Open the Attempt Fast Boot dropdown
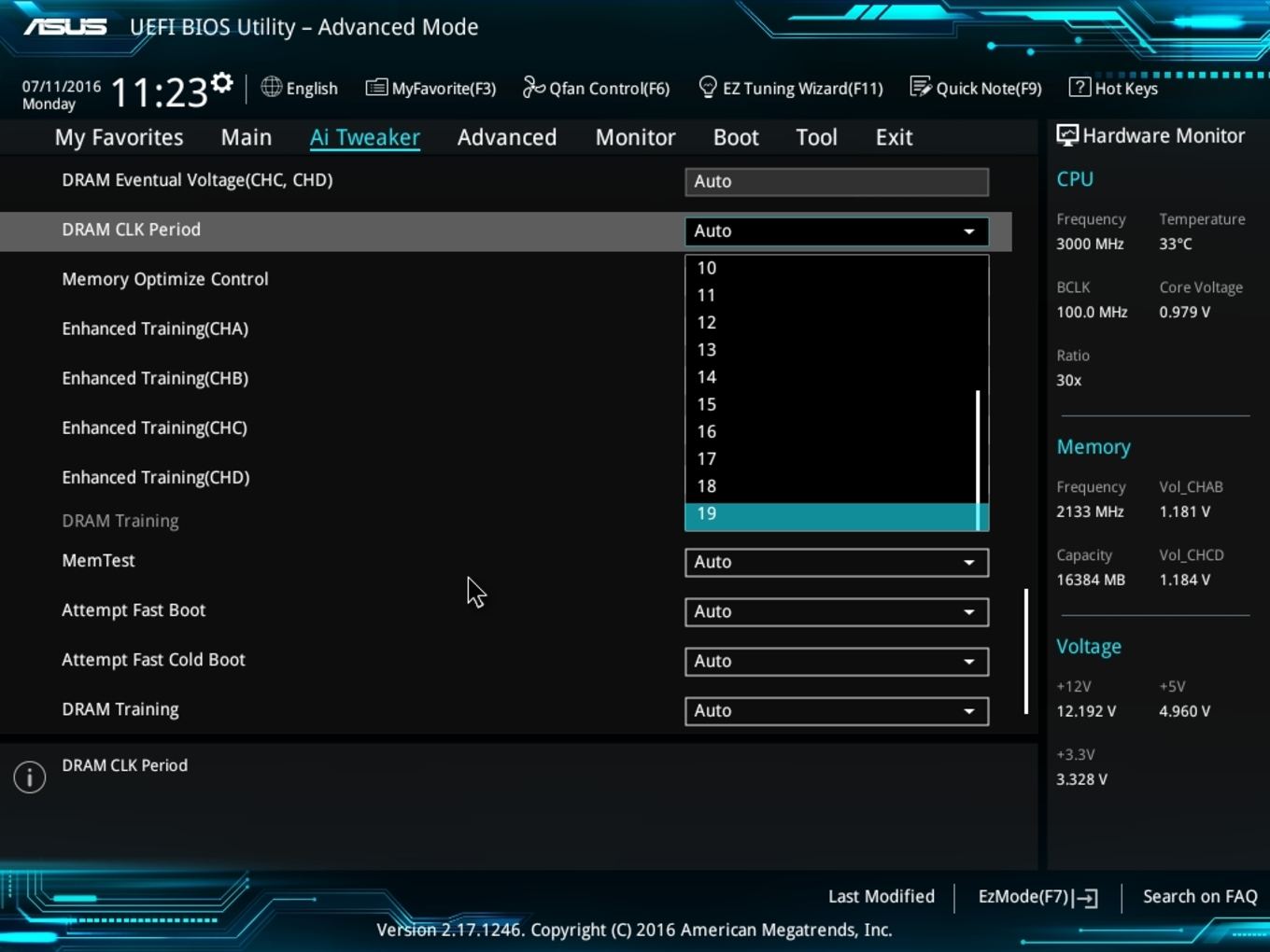The height and width of the screenshot is (952, 1270). (837, 611)
